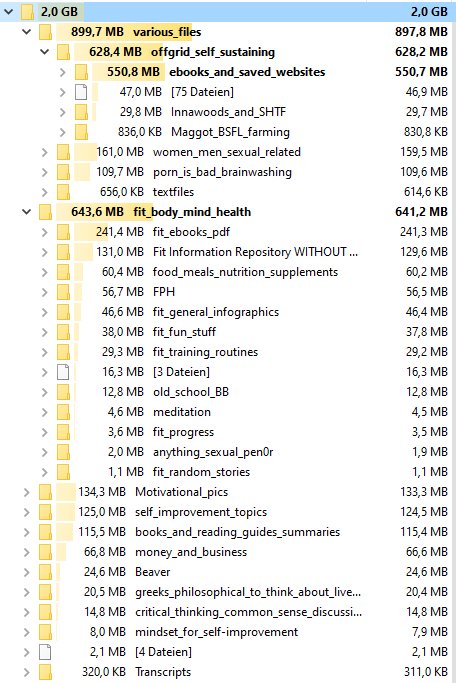456x683 pixels.
Task: Click the various_files folder icon
Action: point(45,32)
